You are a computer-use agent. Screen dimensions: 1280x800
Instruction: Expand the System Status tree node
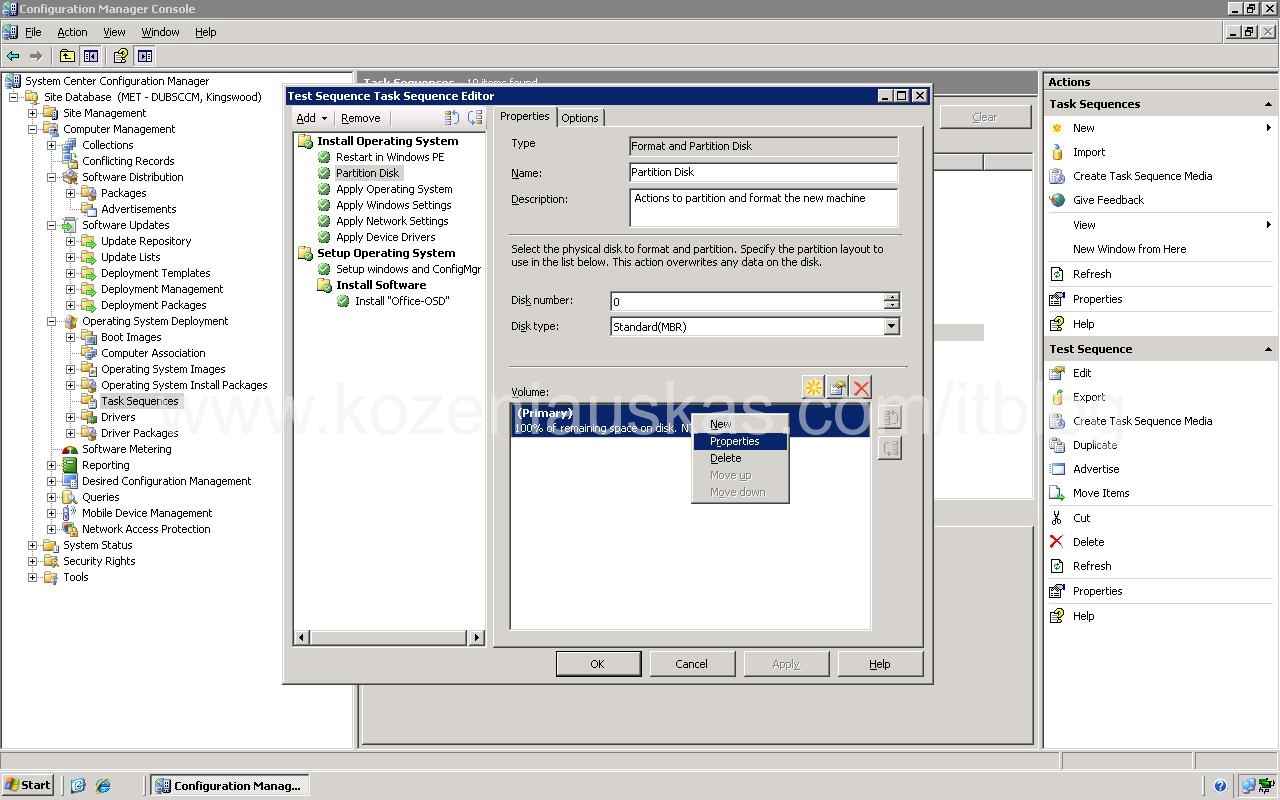32,545
